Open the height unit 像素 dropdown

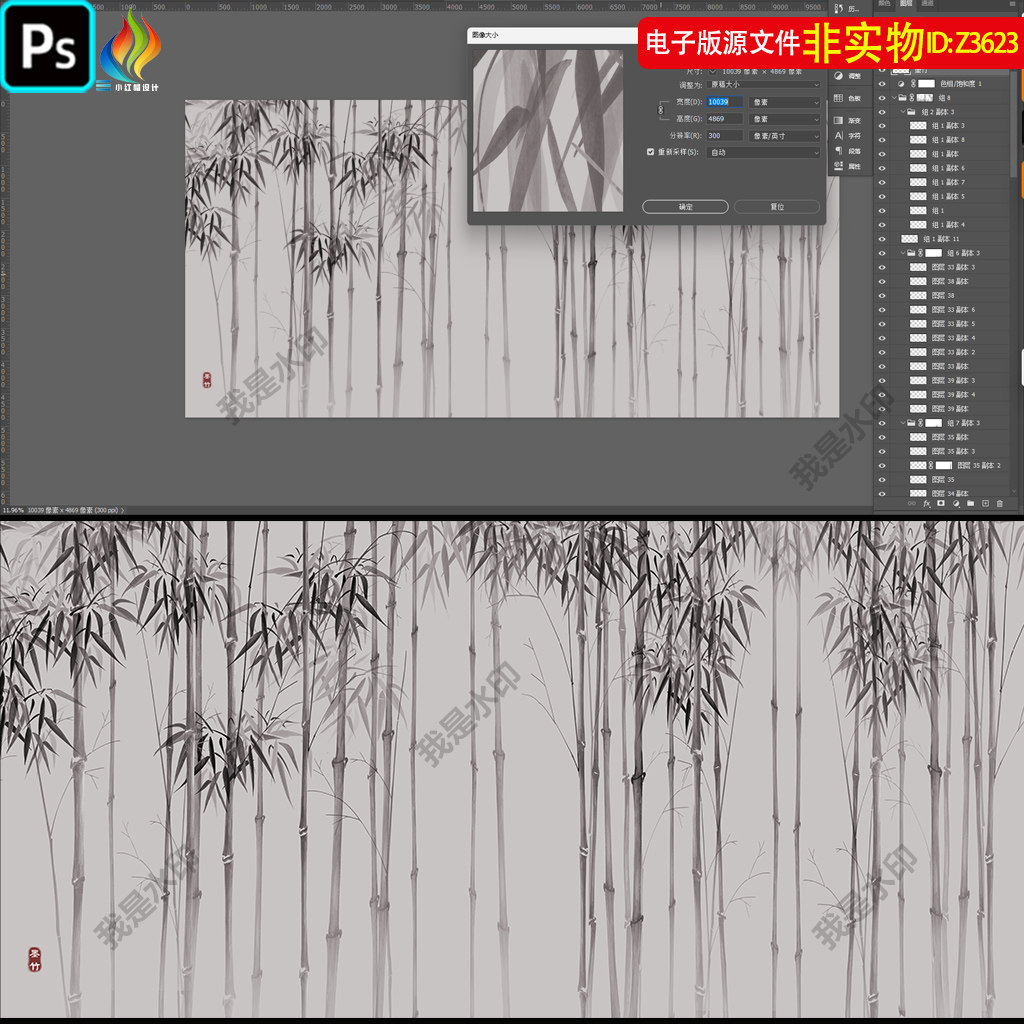(785, 119)
